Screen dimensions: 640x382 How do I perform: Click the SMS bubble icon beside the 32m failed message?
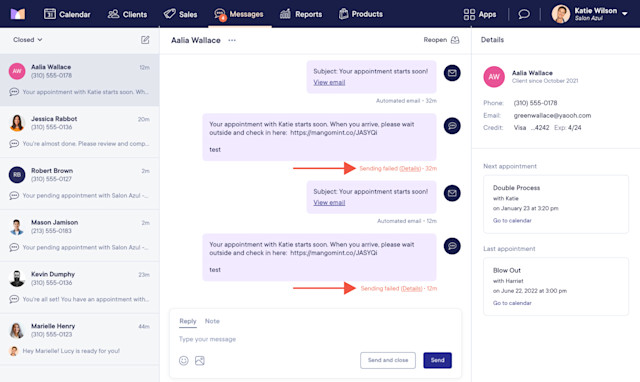click(x=452, y=126)
